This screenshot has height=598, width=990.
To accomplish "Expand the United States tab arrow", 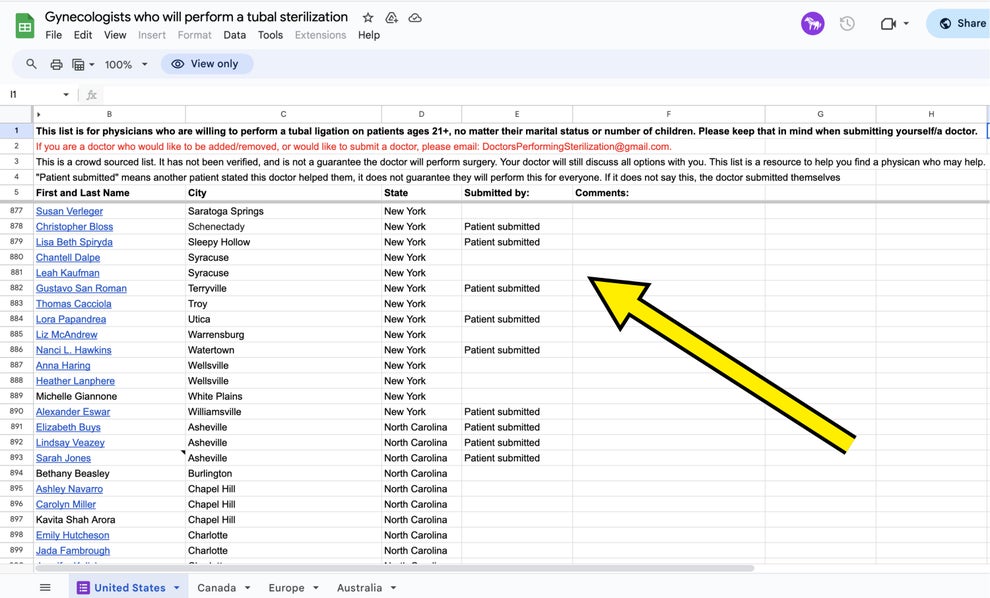I will point(177,588).
